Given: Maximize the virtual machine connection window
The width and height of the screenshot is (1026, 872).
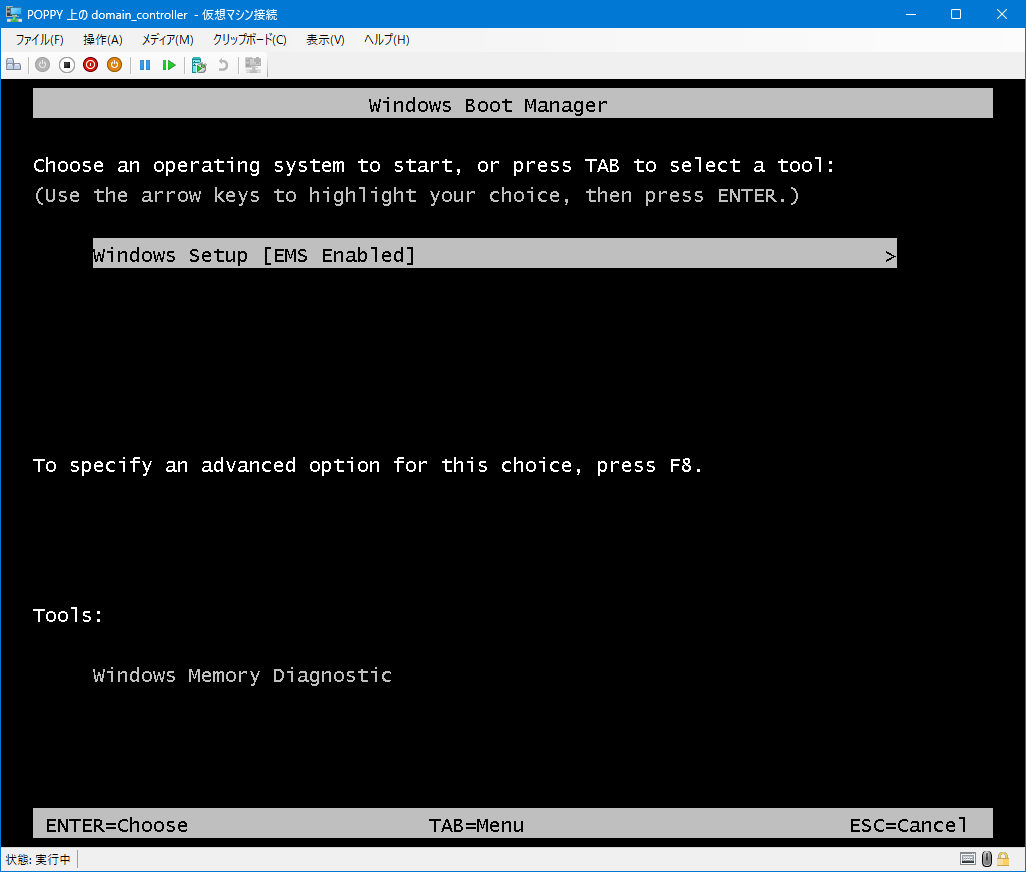Looking at the screenshot, I should (956, 14).
